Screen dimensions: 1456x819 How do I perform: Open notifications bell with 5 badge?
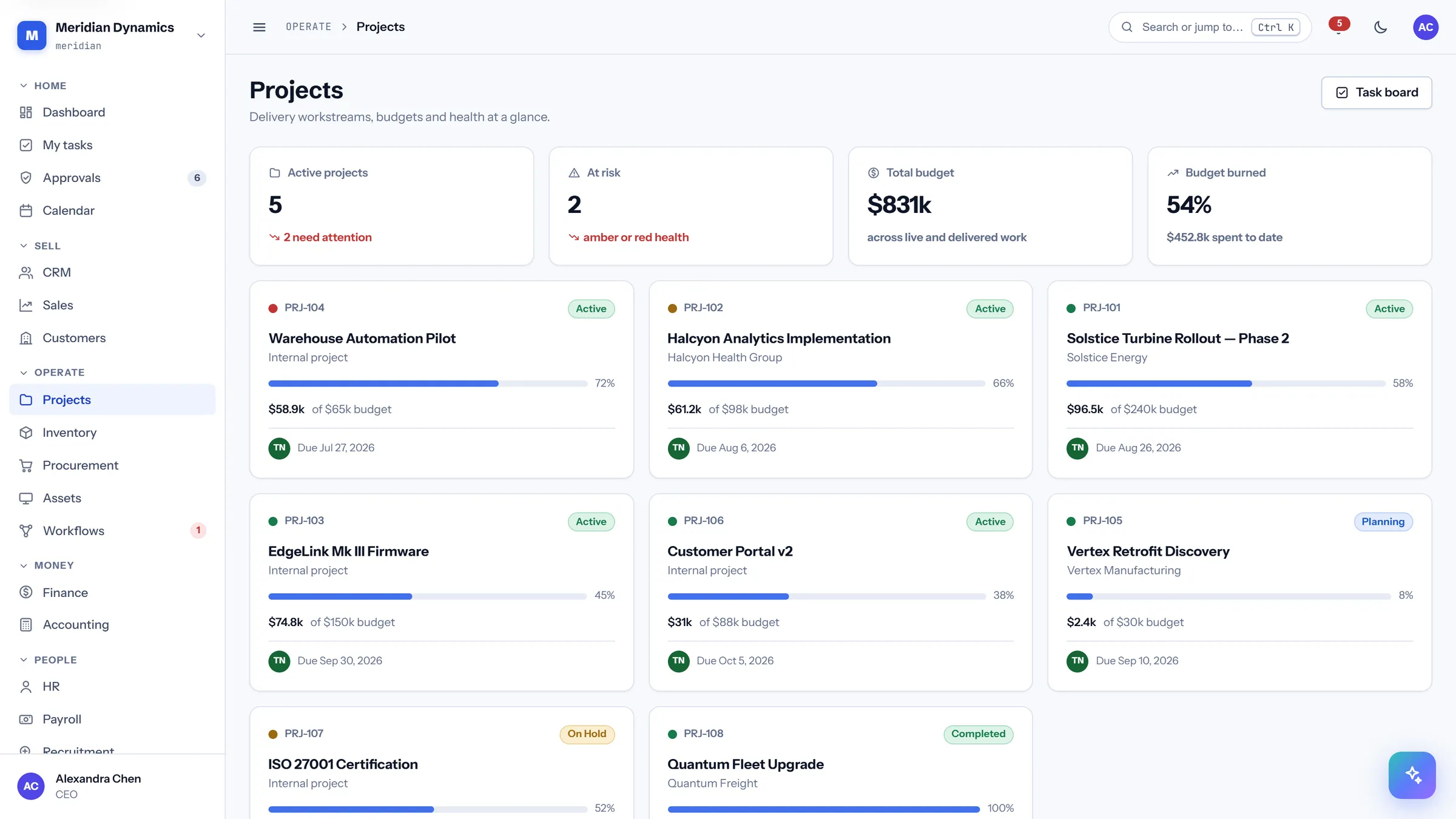pos(1338,27)
